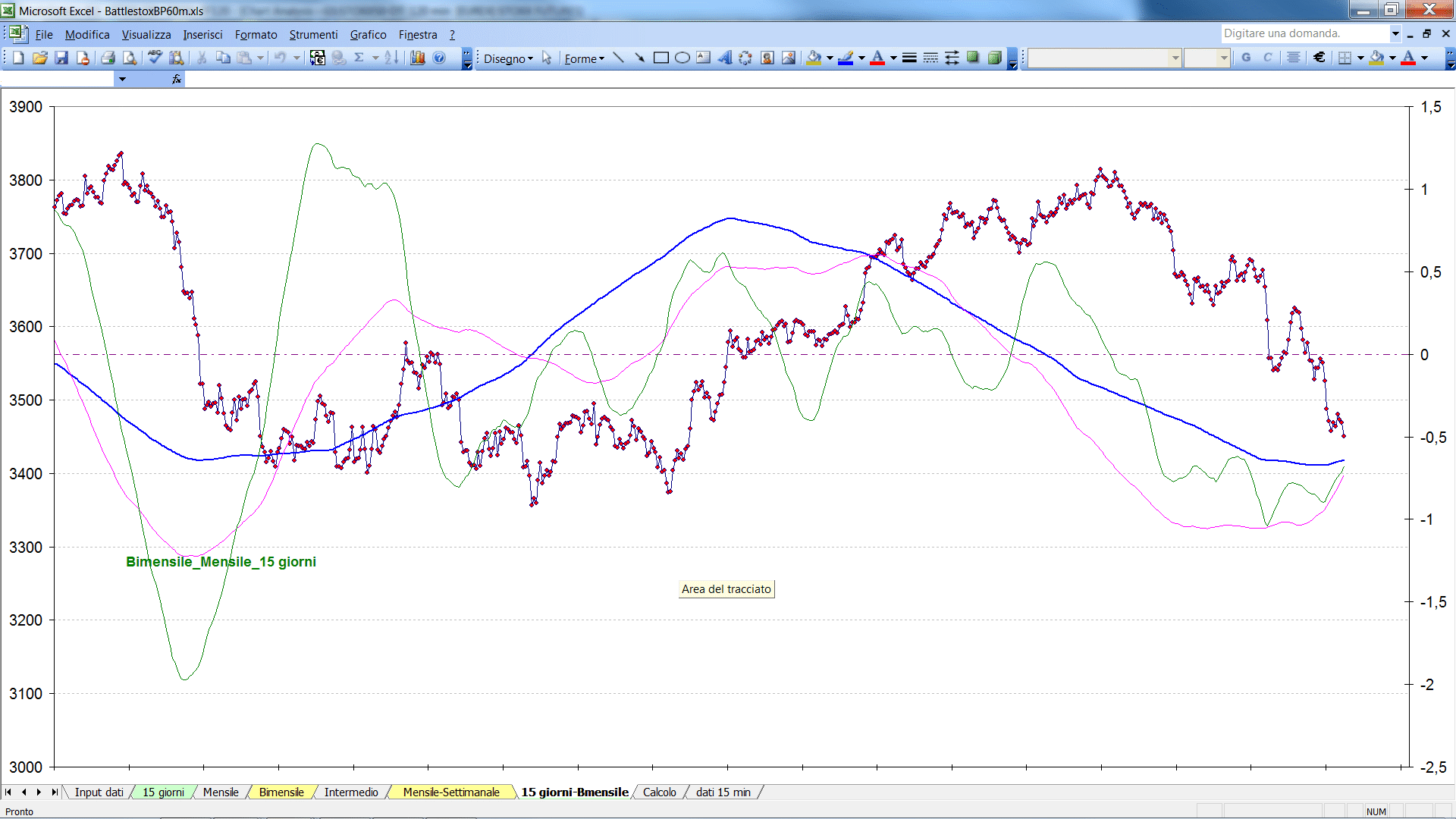Toggle Italic (C) formatting
The image size is (1456, 819).
[x=1268, y=58]
